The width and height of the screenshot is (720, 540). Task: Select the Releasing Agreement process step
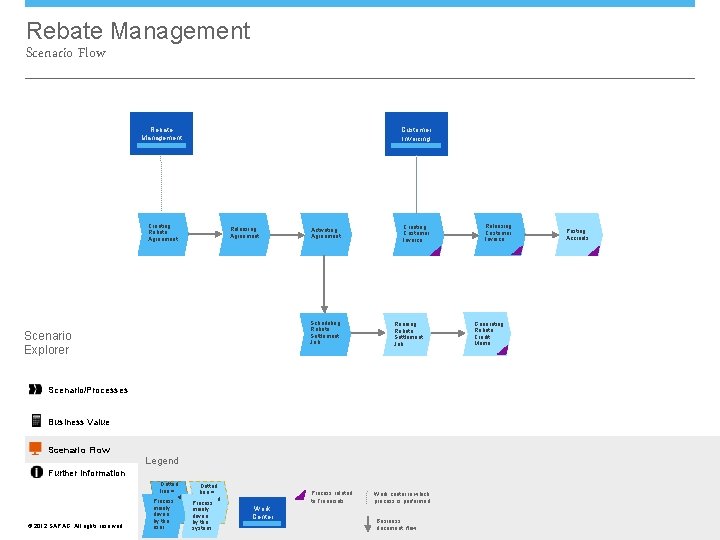(x=244, y=234)
